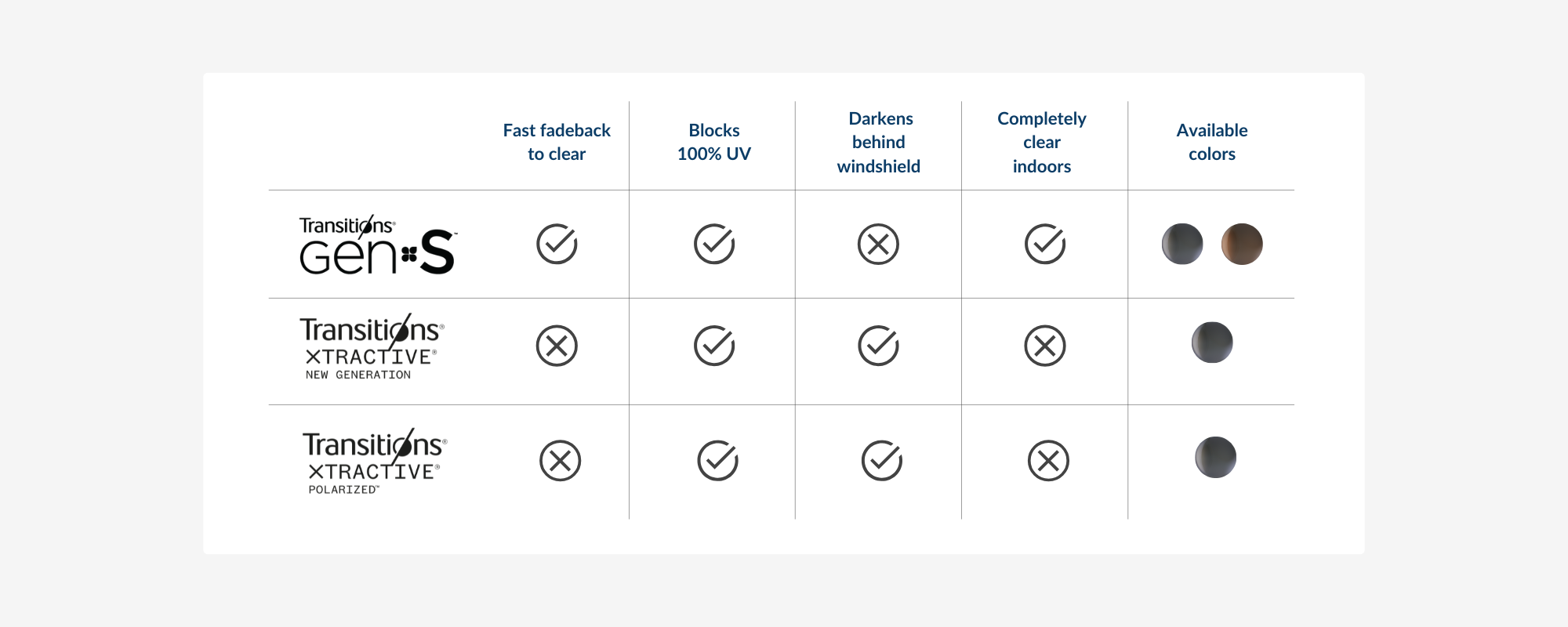Click XTRActive Polarized clear indoors cross
The image size is (1568, 627).
coord(1048,460)
